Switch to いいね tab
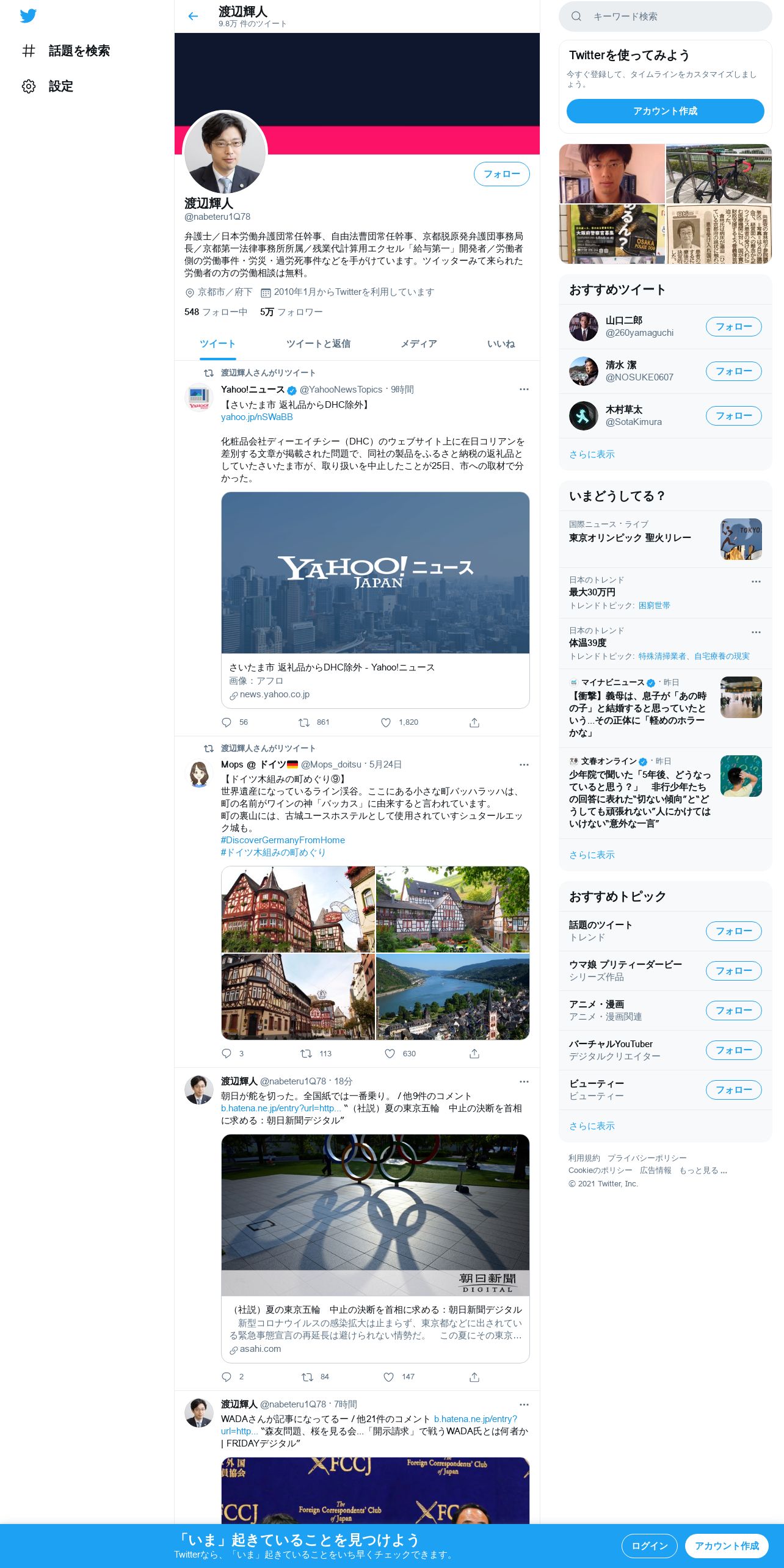Screen dimensions: 784x1568 point(501,344)
